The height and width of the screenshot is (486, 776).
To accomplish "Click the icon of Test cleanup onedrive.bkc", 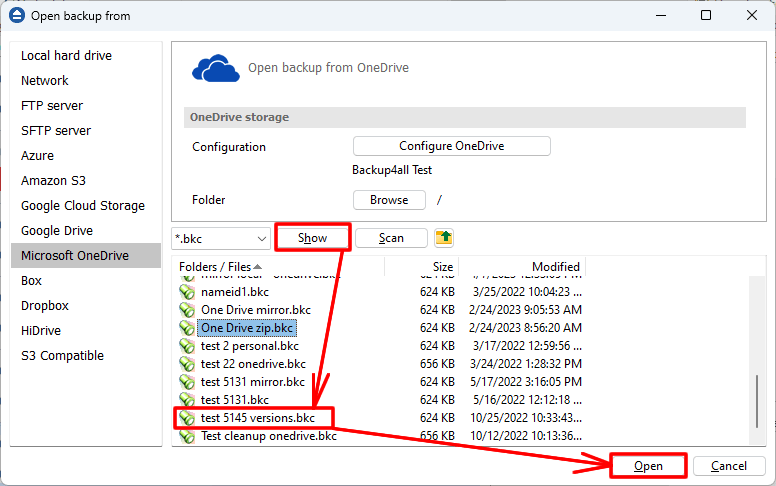I will 186,436.
